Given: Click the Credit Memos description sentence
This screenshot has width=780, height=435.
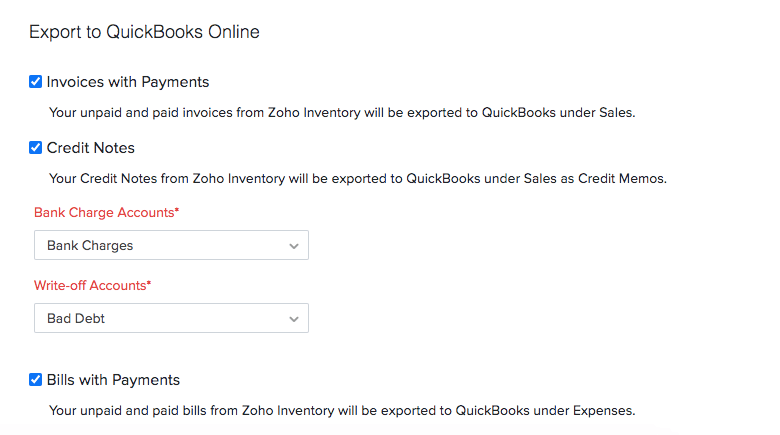Looking at the screenshot, I should coord(357,179).
